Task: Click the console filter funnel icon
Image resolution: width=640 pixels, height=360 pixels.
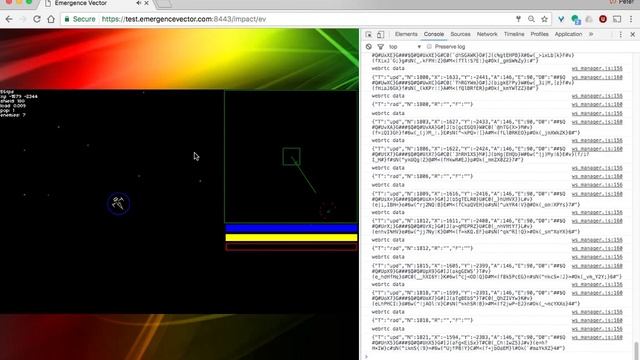Action: coord(381,47)
